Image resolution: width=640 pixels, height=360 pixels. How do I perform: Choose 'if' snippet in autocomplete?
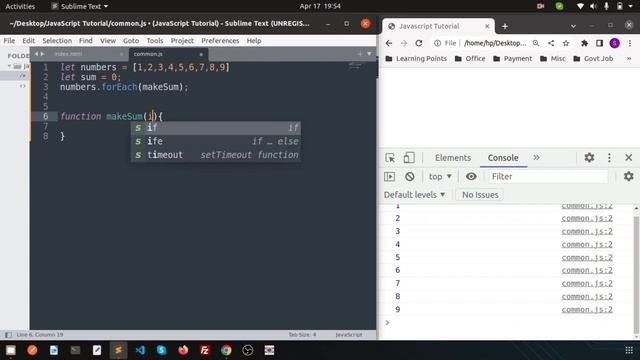click(216, 128)
